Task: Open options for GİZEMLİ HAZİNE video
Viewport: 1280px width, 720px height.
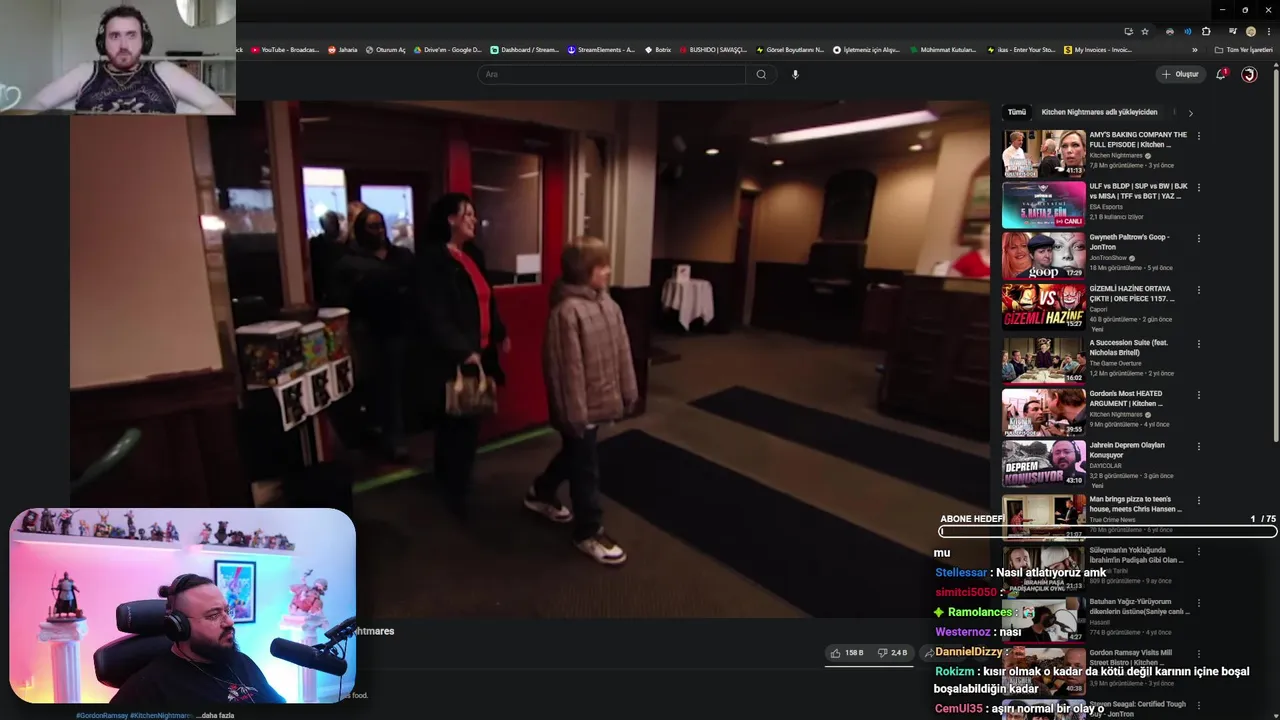Action: tap(1198, 291)
